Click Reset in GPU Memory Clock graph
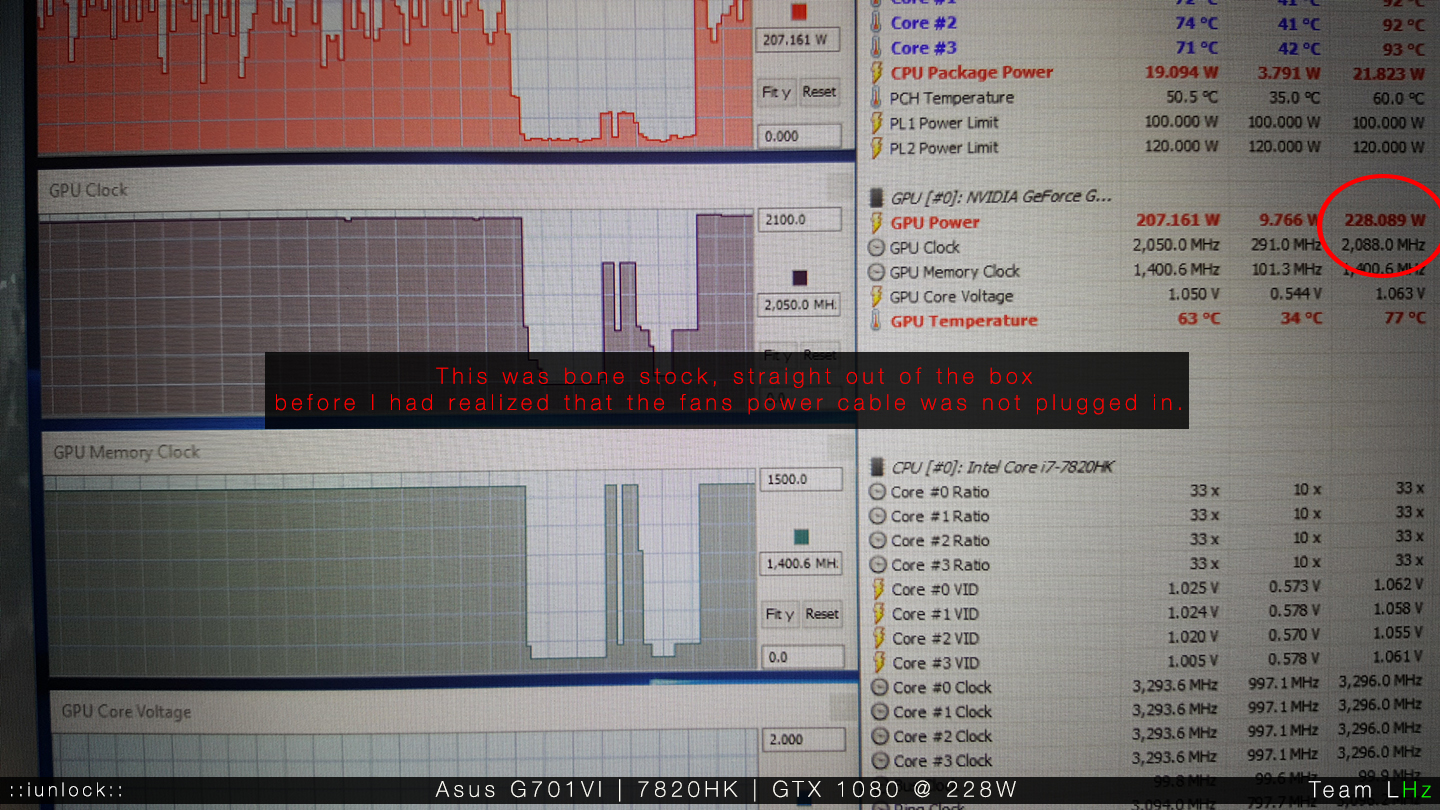The height and width of the screenshot is (810, 1440). pos(822,614)
